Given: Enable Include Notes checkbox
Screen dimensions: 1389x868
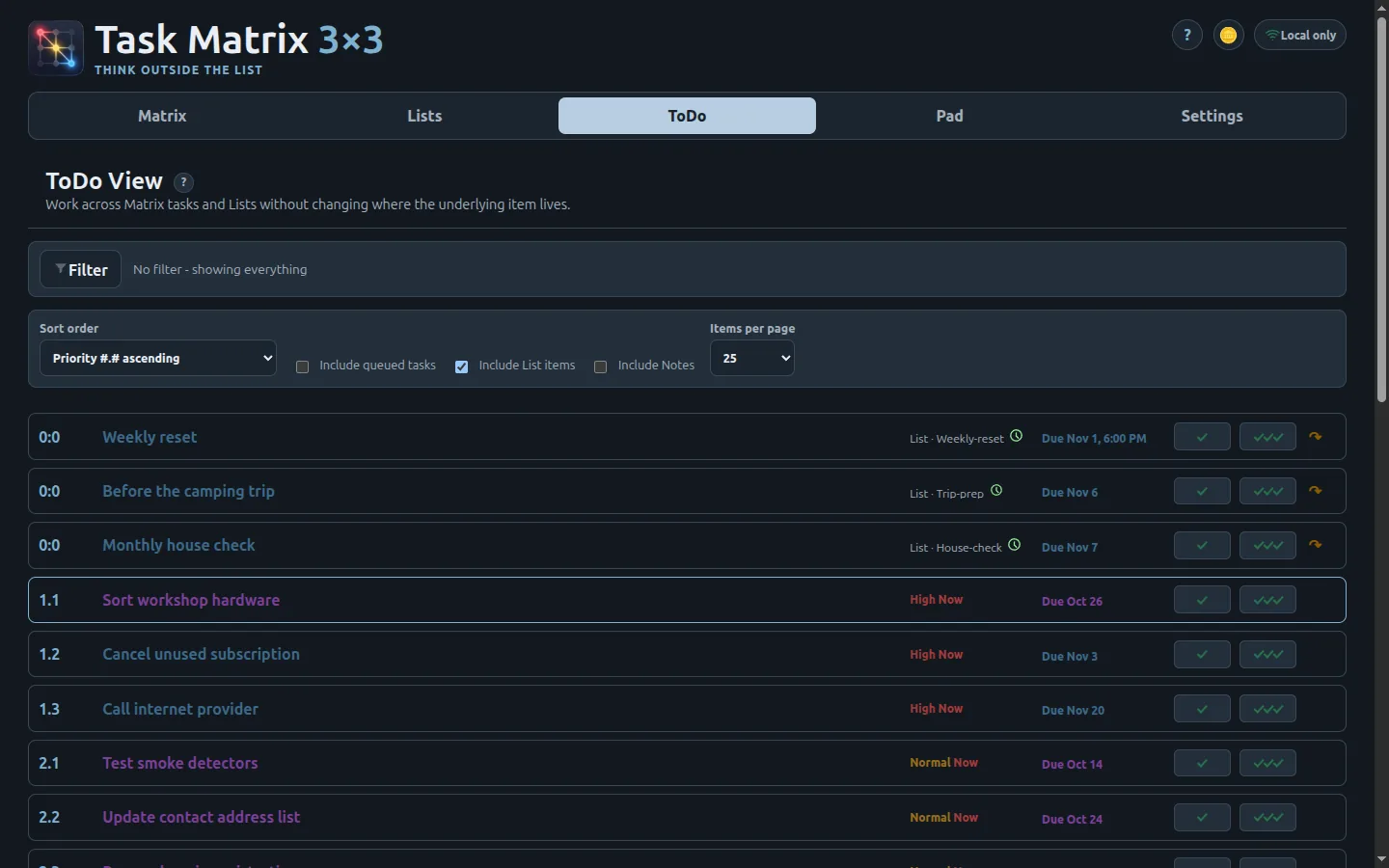Looking at the screenshot, I should coord(600,366).
